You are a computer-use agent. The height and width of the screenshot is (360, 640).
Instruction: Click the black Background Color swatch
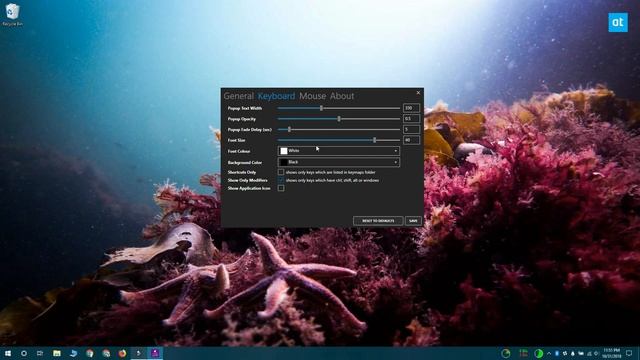coord(284,162)
